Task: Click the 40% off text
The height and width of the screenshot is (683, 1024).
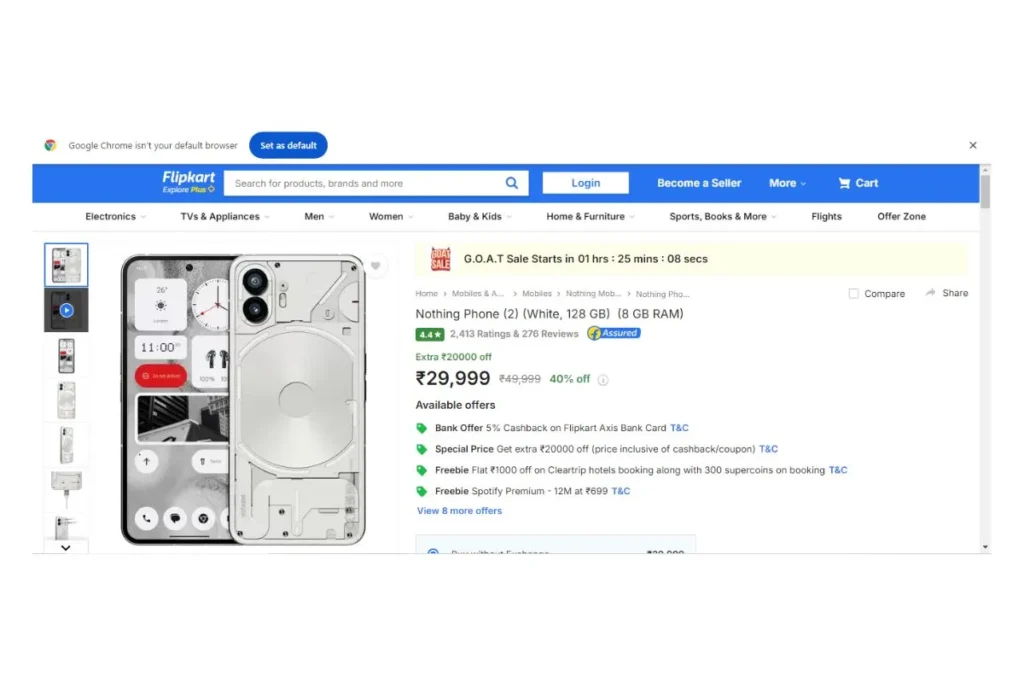Action: point(569,379)
